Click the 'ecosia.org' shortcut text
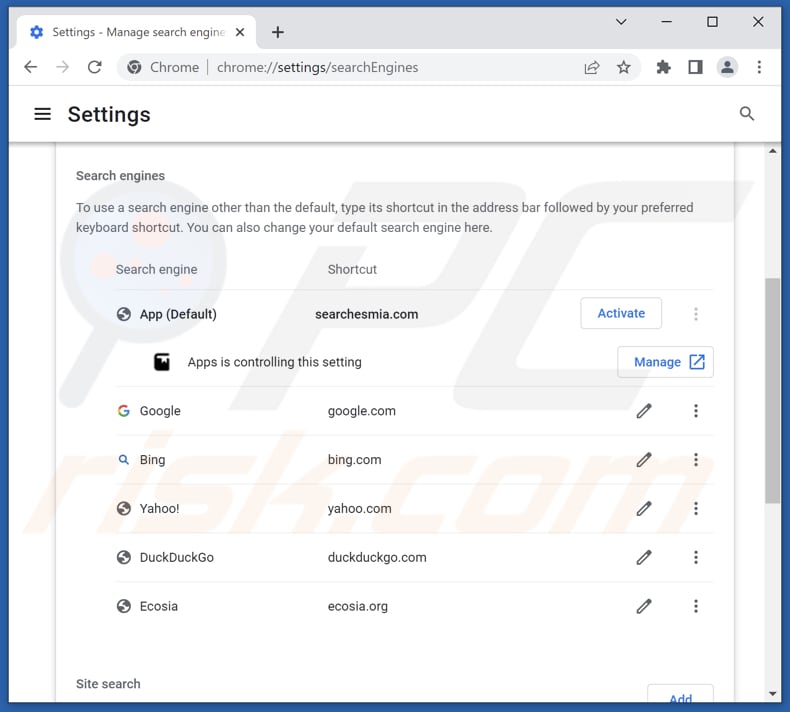The height and width of the screenshot is (712, 790). pos(358,606)
